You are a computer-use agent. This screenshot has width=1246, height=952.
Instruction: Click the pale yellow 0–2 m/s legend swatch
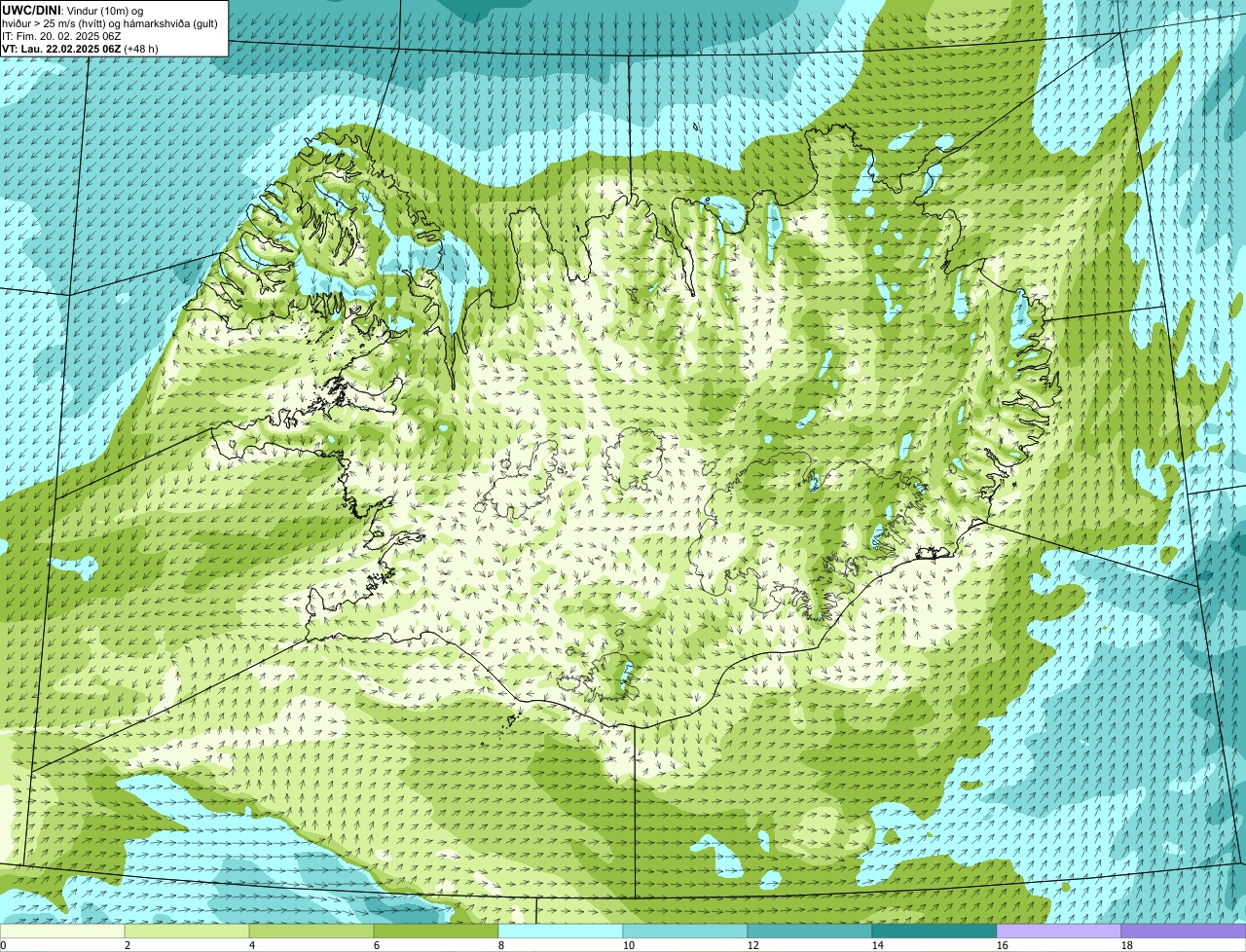(x=62, y=932)
